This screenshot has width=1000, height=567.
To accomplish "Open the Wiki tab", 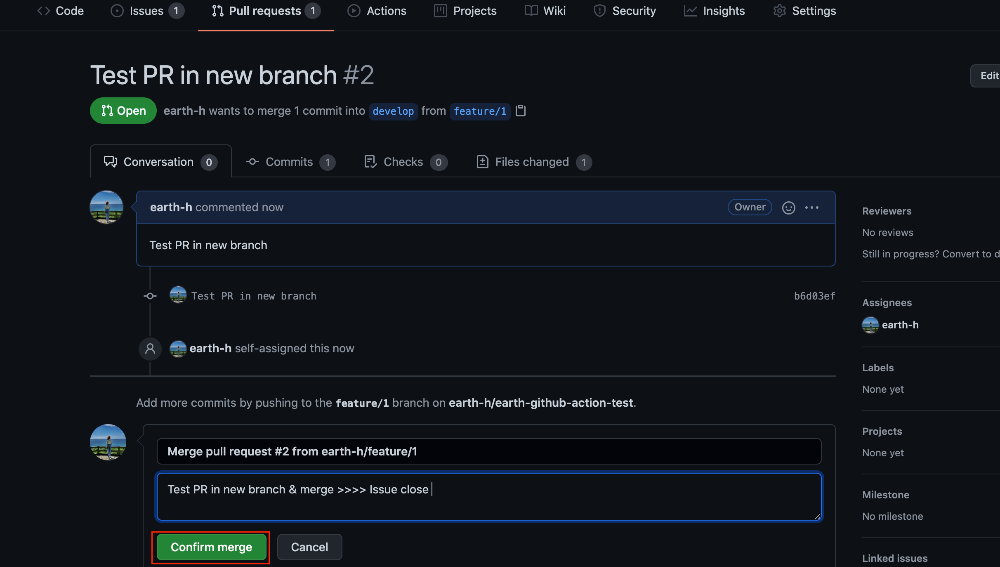I will tap(545, 11).
